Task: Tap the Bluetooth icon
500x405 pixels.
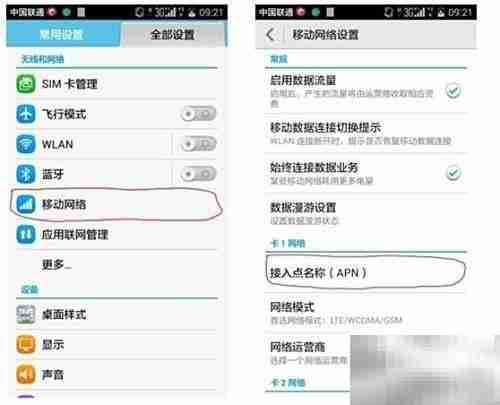Action: coord(26,174)
